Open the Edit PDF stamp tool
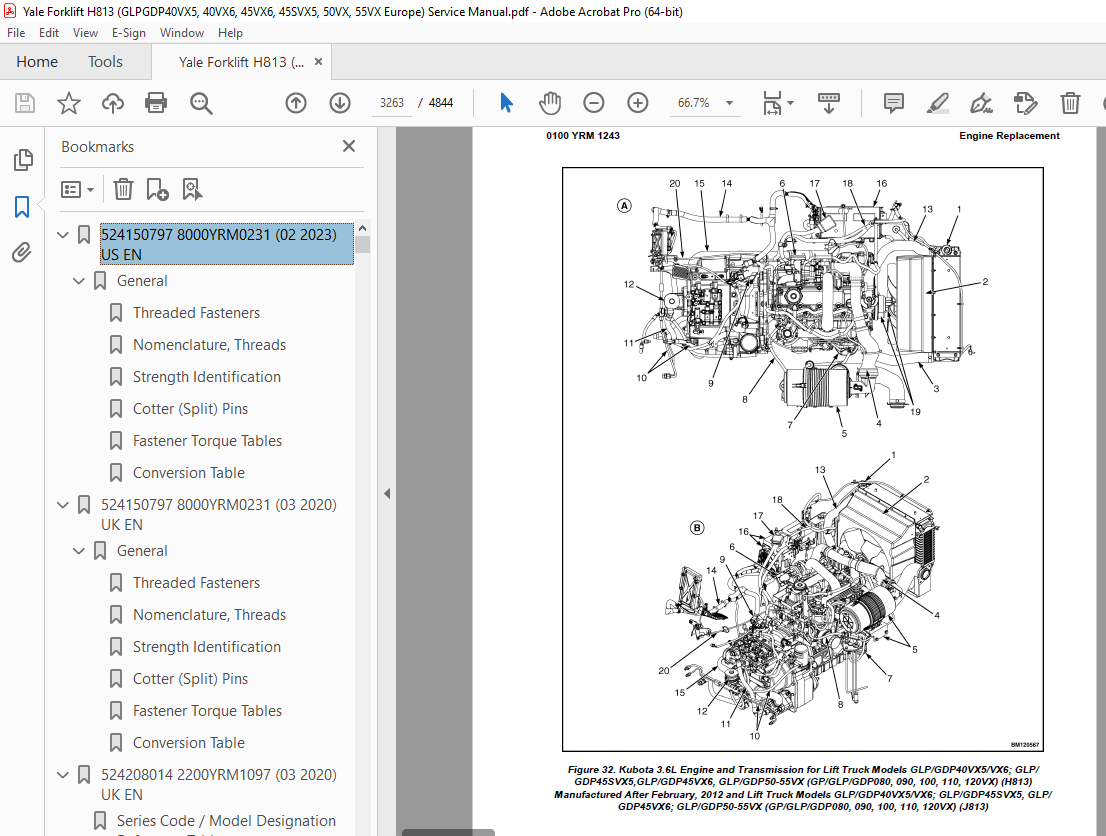The image size is (1106, 836). (x=1026, y=103)
